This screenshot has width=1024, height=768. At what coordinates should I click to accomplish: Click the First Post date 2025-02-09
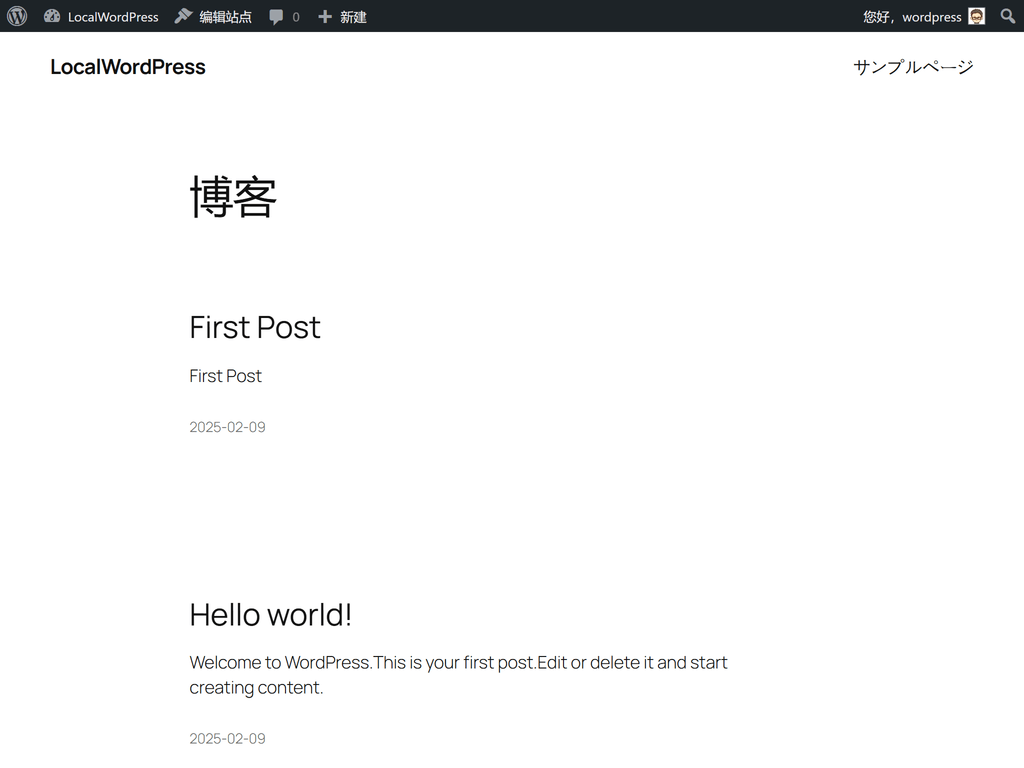click(227, 427)
